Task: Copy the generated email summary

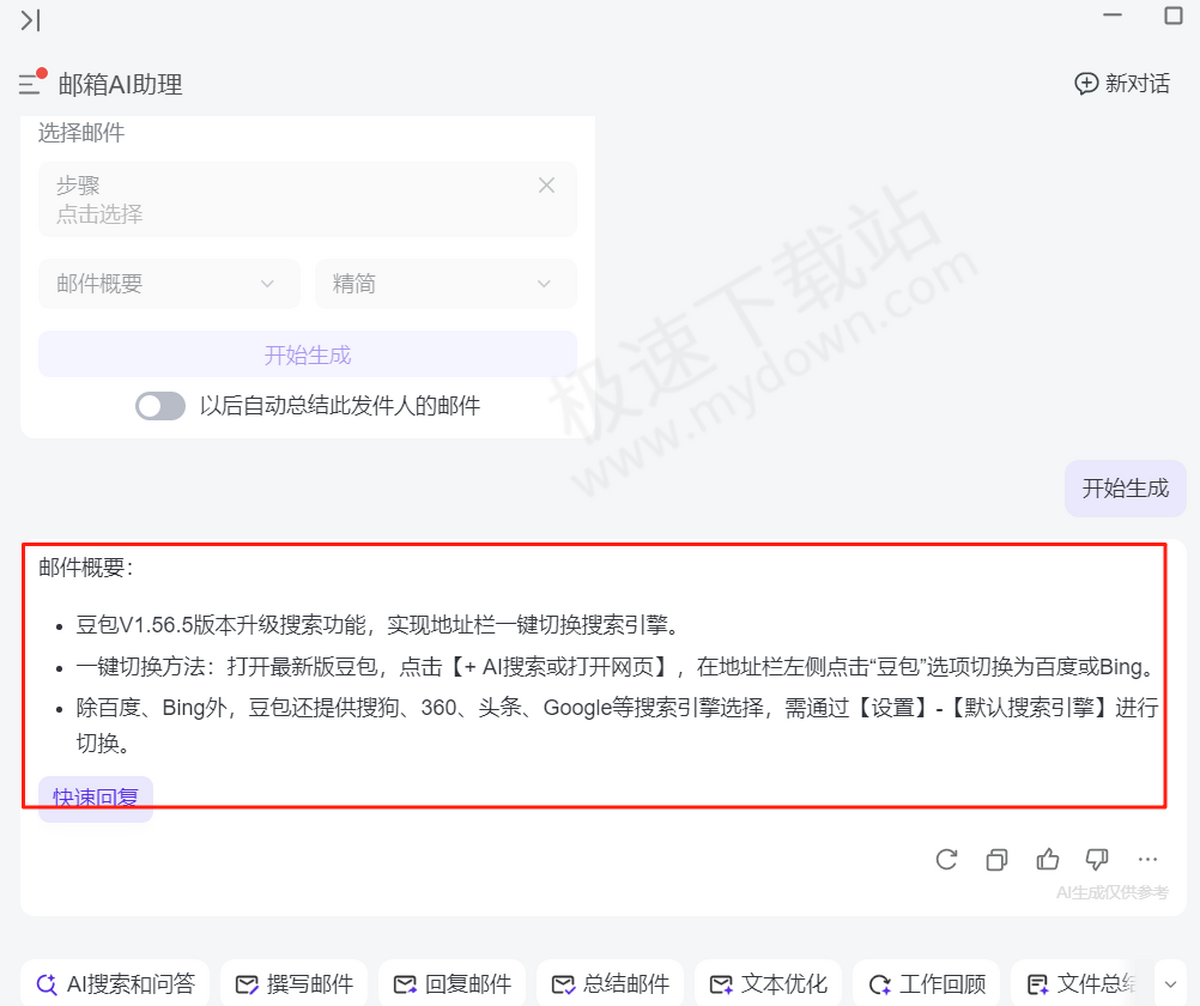Action: (x=996, y=860)
